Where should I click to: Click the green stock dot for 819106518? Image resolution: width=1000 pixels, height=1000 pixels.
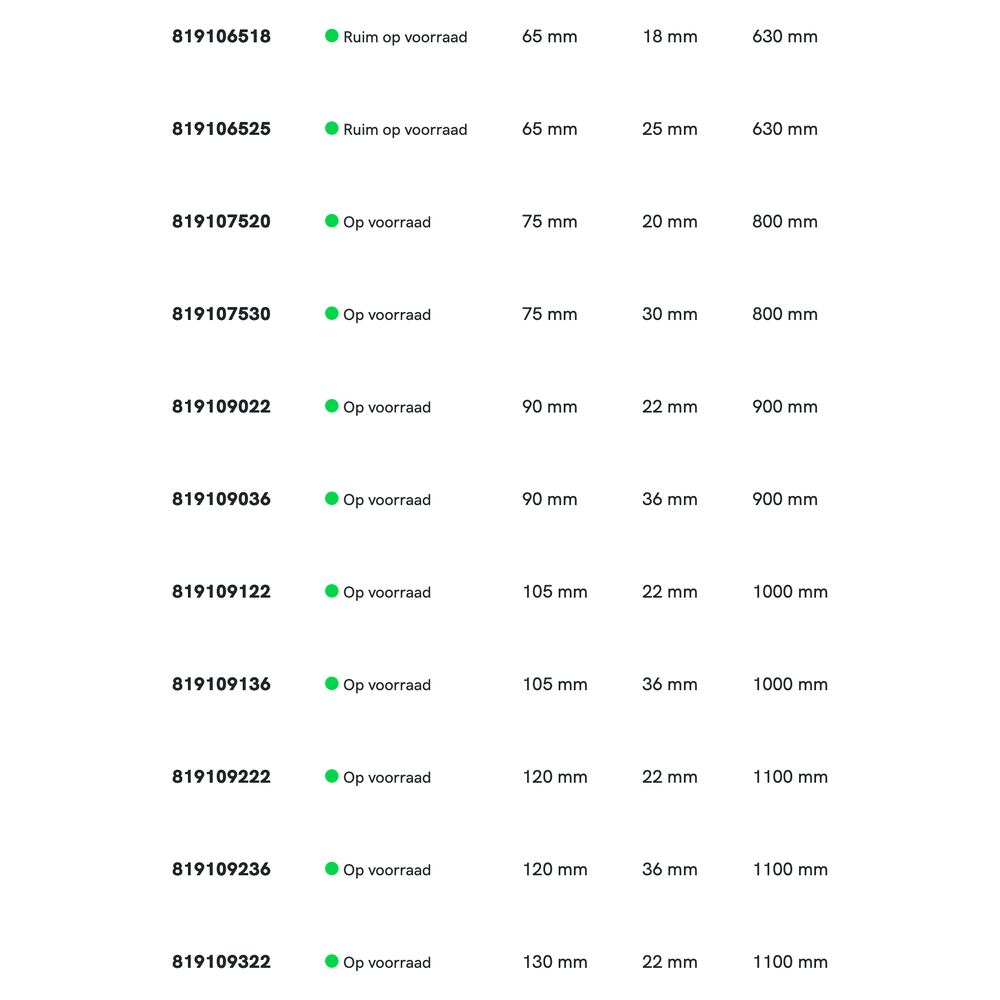(x=332, y=36)
